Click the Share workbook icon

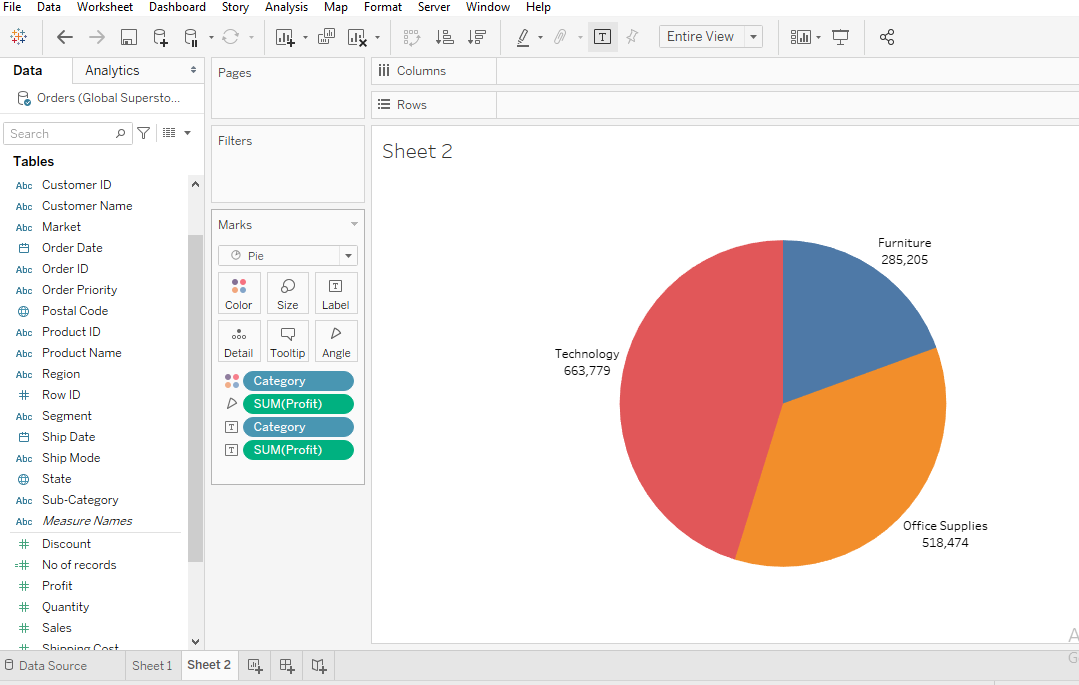tap(887, 37)
